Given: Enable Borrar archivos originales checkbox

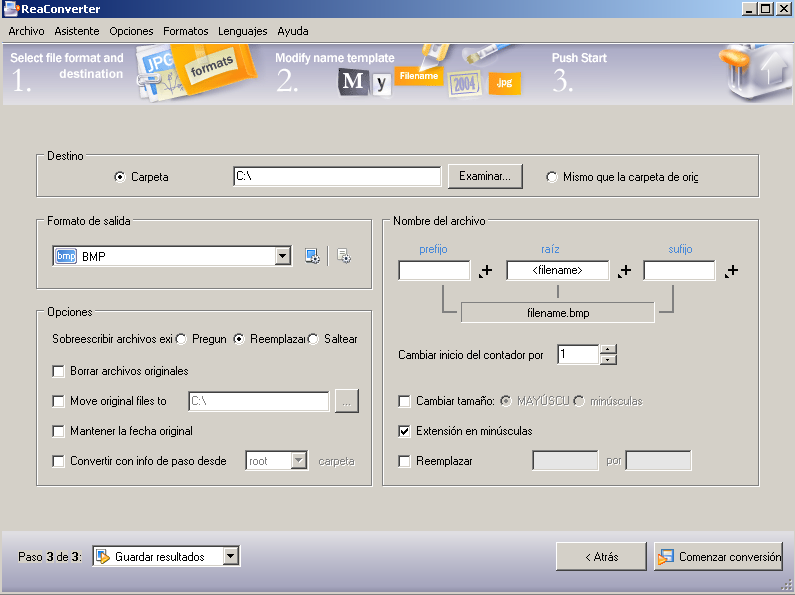Looking at the screenshot, I should tap(58, 371).
